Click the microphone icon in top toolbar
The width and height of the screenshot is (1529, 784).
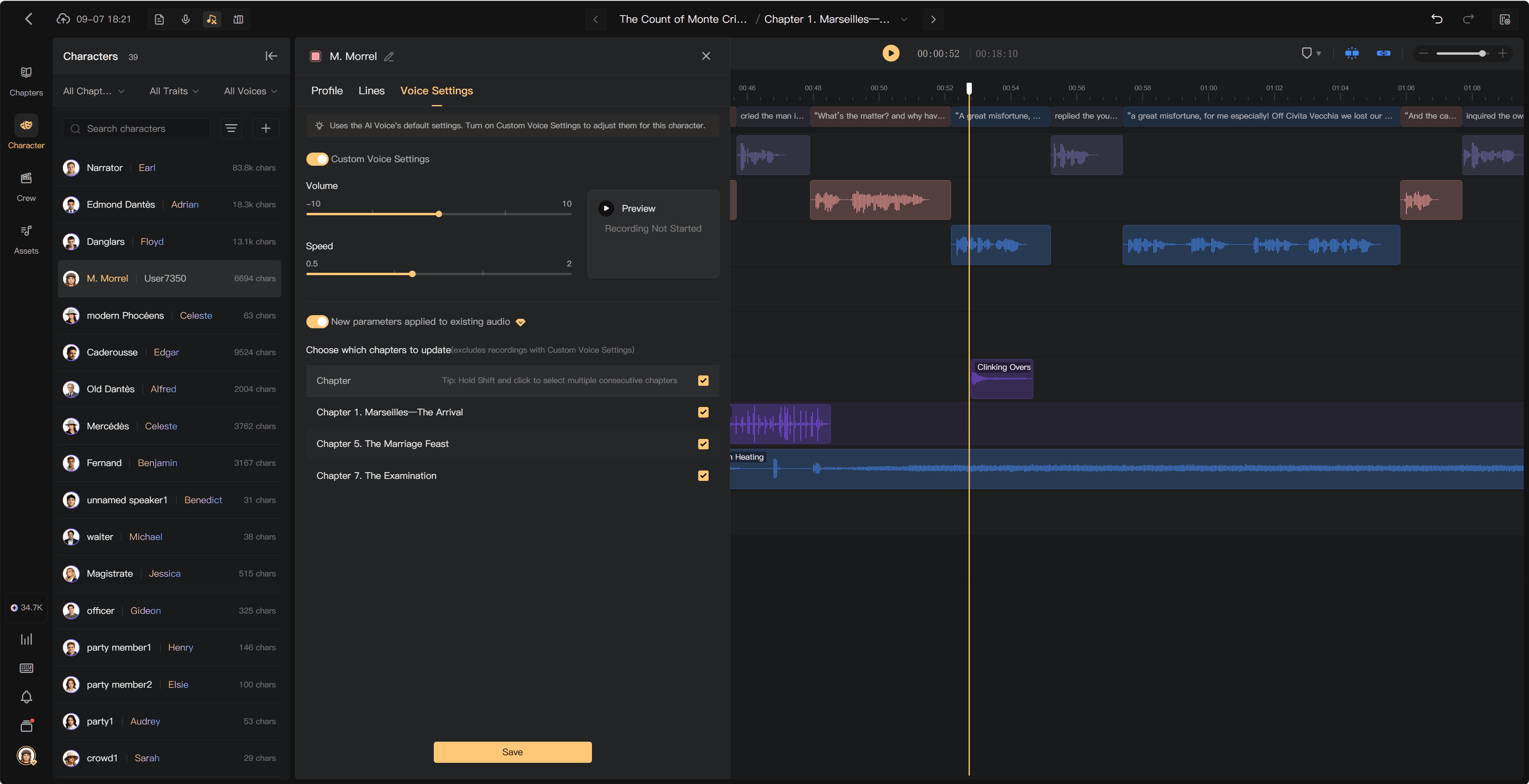186,20
